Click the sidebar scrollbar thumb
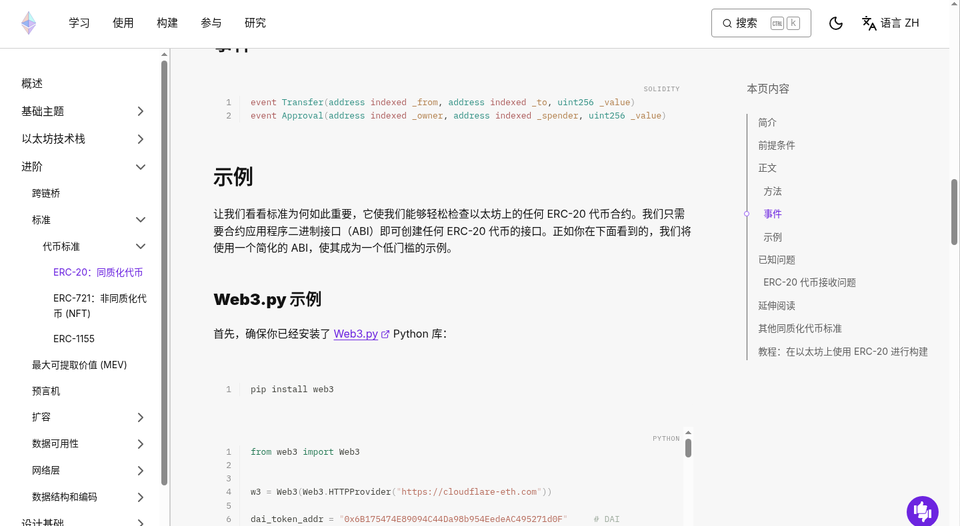The image size is (960, 526). click(x=164, y=272)
